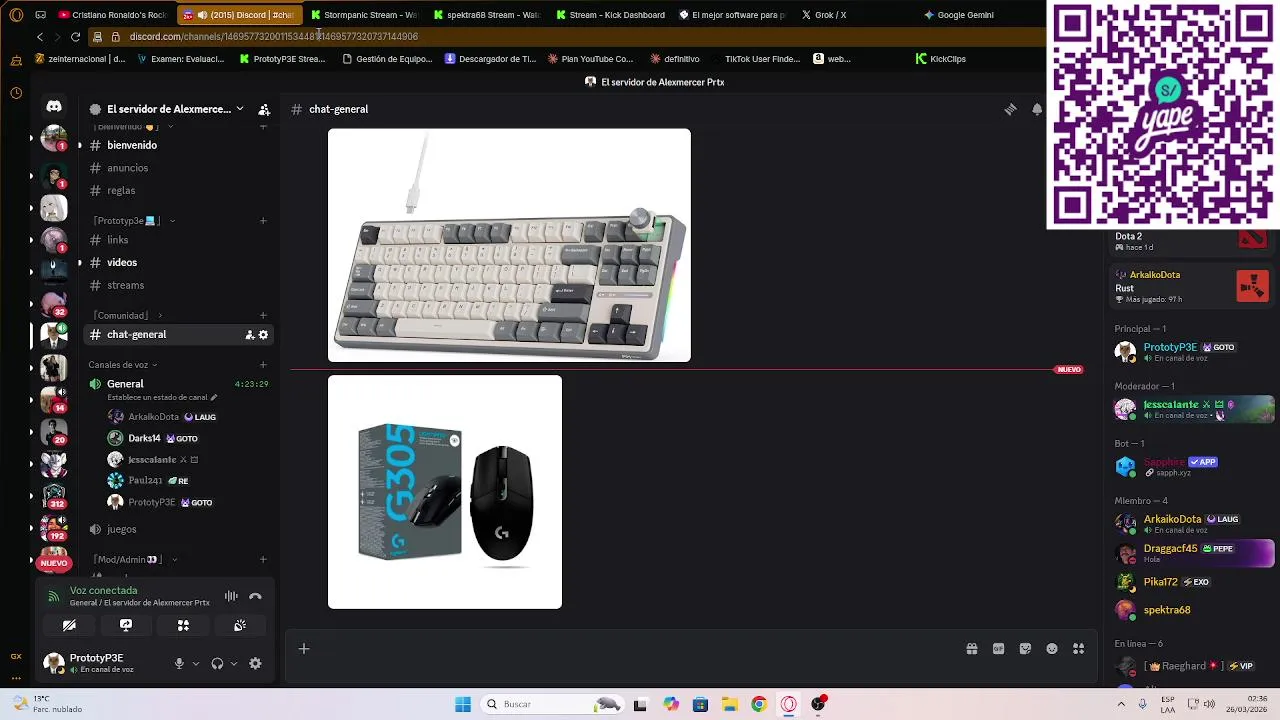Mute the microphone
Screen dimensions: 1280x720
[179, 663]
